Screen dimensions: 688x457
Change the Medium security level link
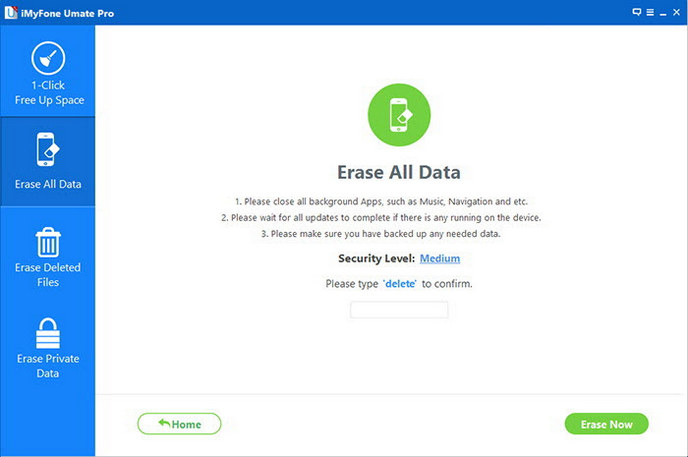click(x=440, y=259)
